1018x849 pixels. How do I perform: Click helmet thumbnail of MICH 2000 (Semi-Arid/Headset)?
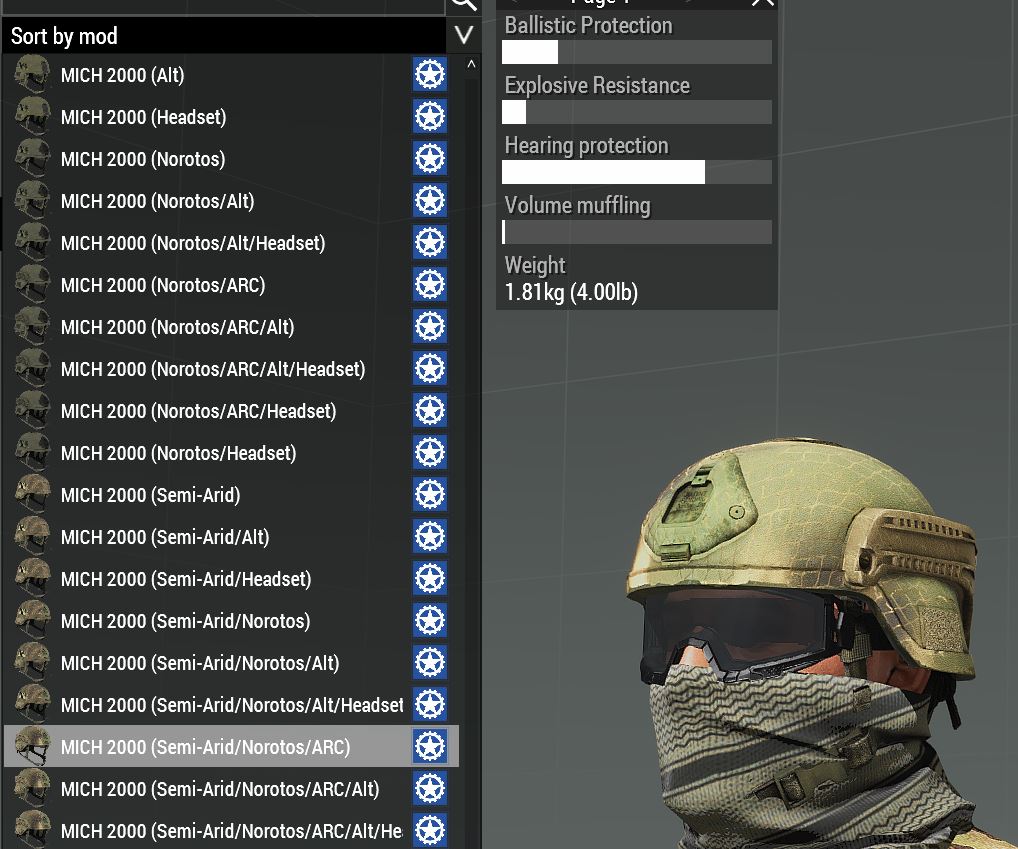click(x=33, y=579)
